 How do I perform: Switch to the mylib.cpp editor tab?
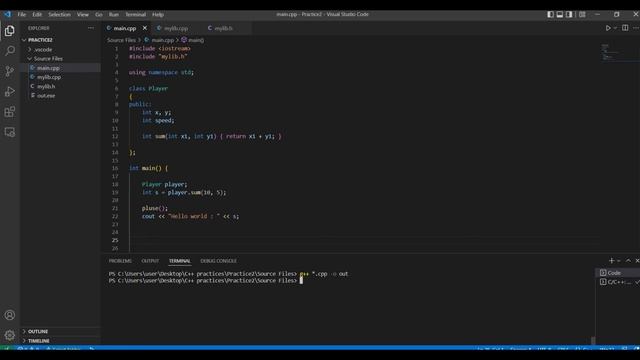point(176,28)
